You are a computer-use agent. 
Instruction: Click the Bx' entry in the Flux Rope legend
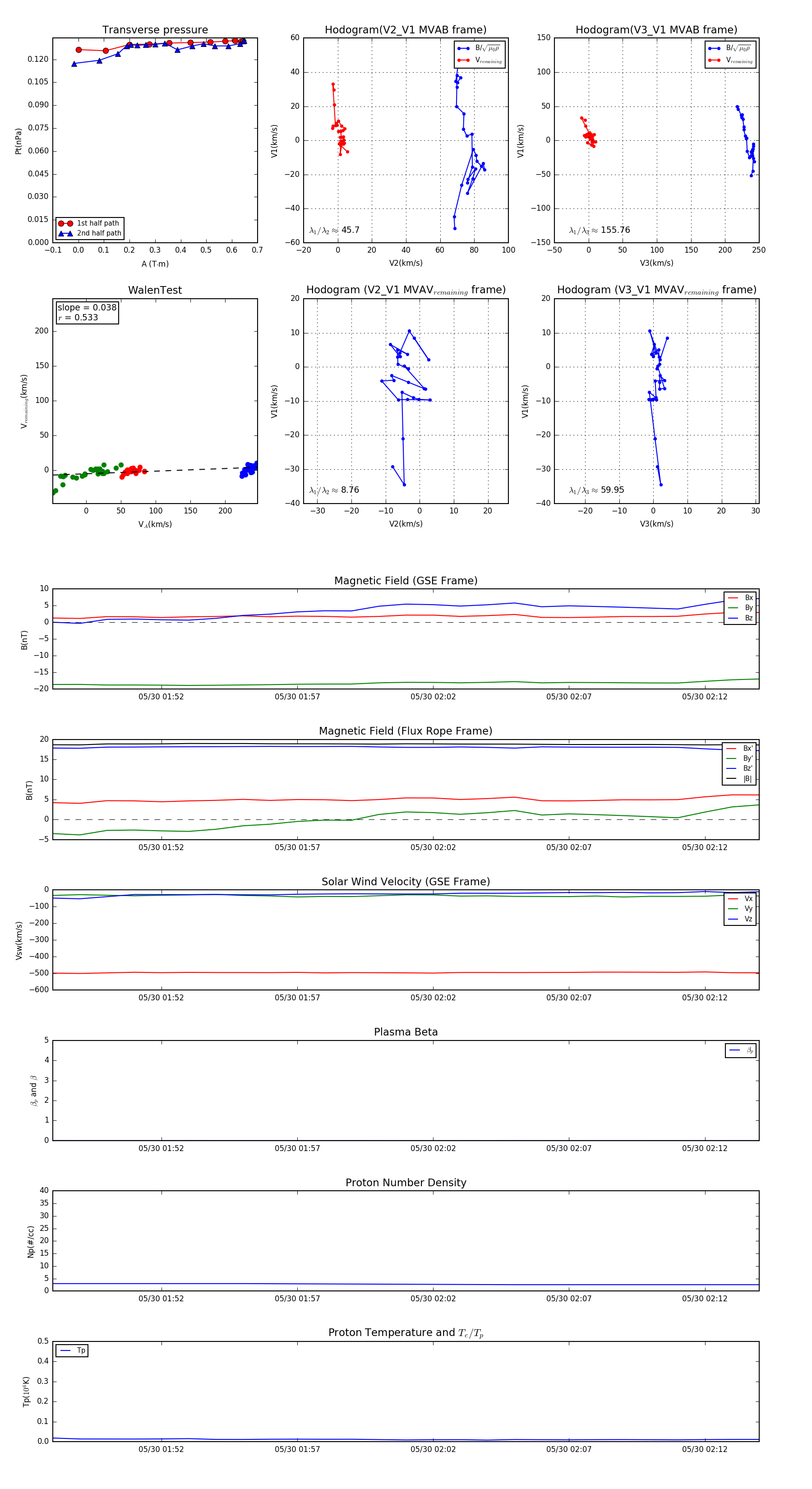pyautogui.click(x=740, y=749)
